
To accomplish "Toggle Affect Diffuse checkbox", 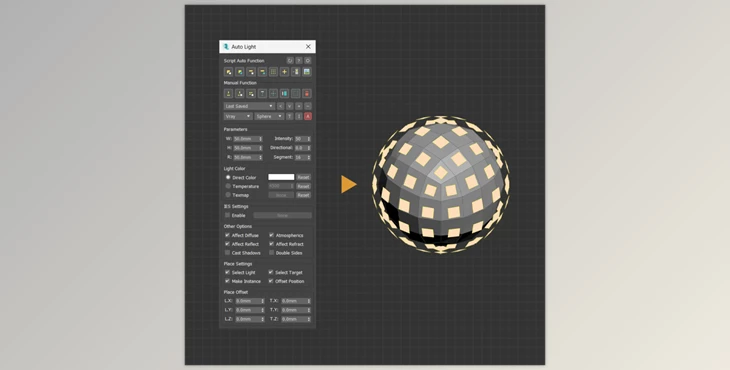I will click(227, 235).
